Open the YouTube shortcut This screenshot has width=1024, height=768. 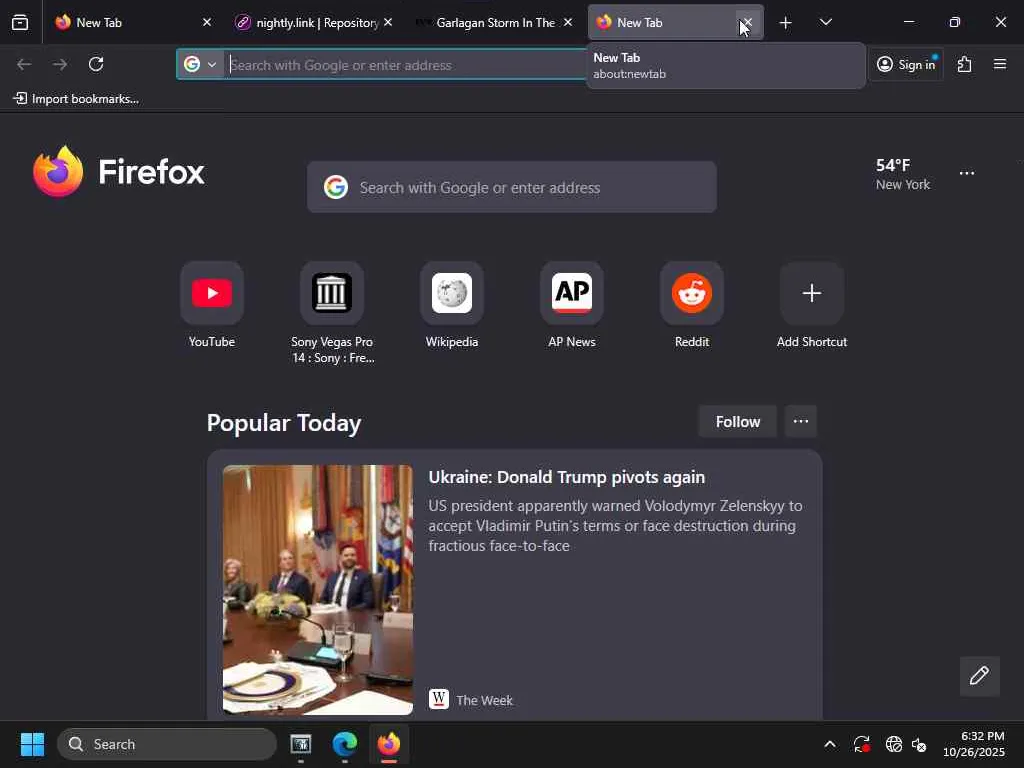tap(212, 293)
